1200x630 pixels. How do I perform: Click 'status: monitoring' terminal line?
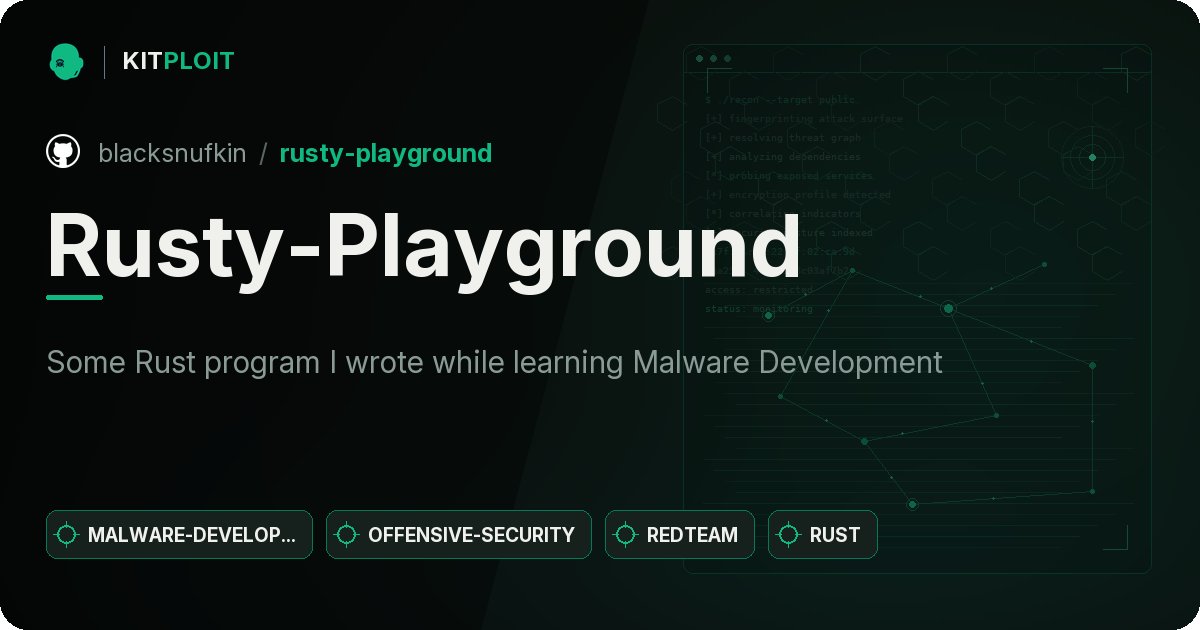(759, 309)
